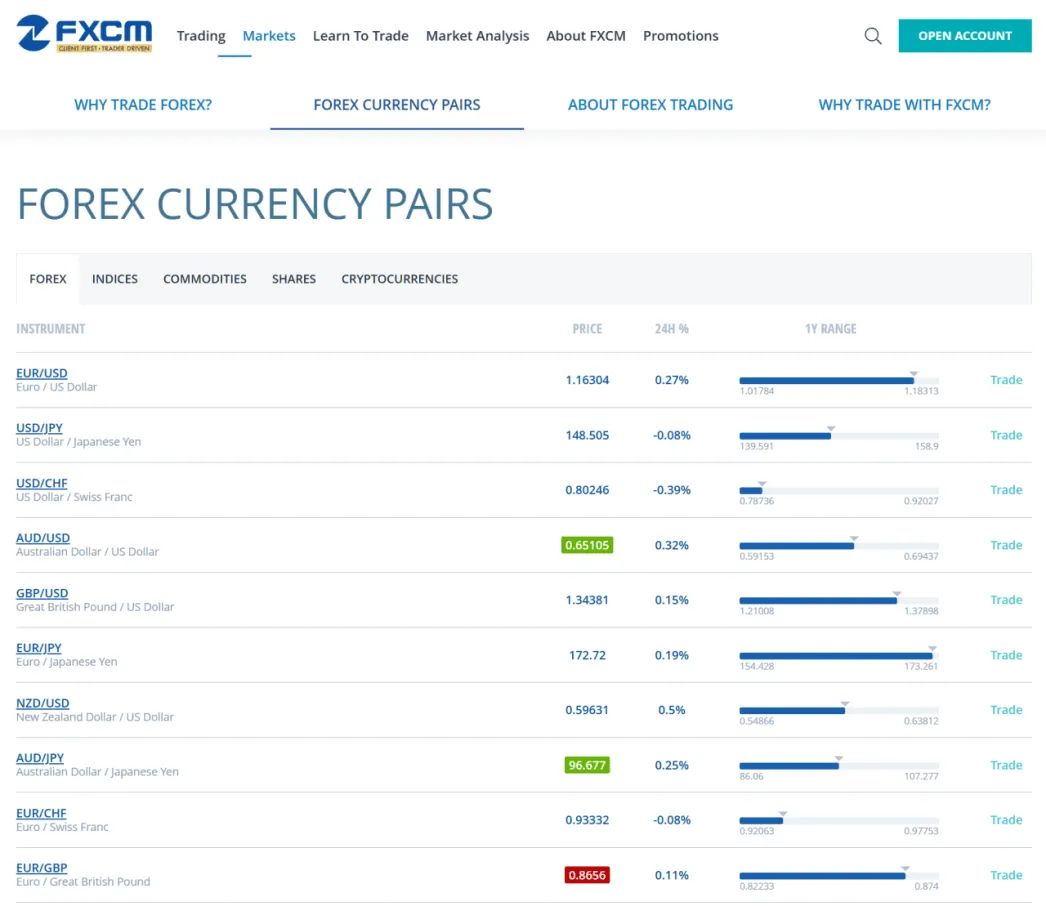1046x924 pixels.
Task: Open the GBP/USD instrument link
Action: [42, 593]
